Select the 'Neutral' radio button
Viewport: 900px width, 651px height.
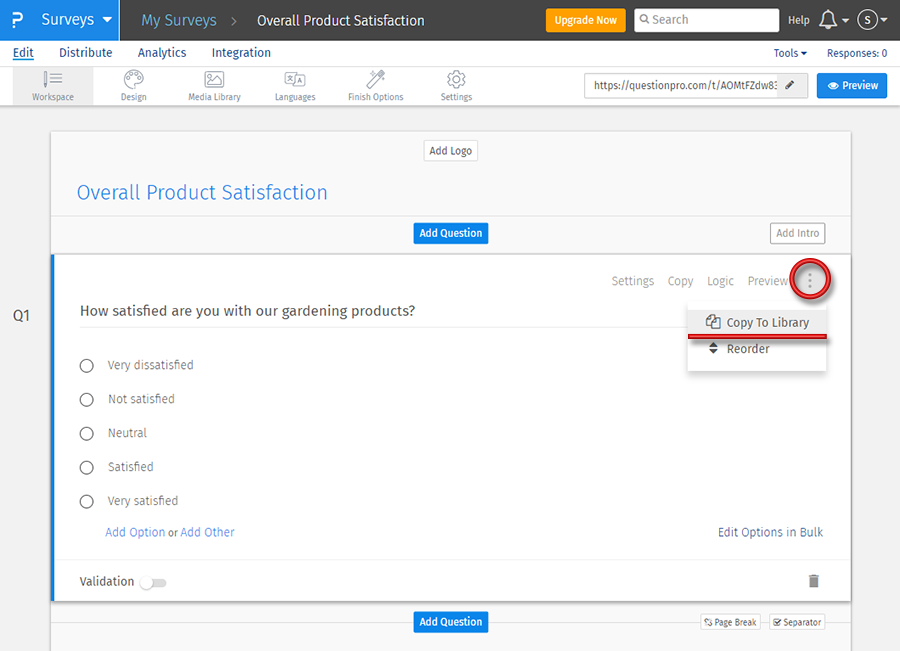point(87,434)
